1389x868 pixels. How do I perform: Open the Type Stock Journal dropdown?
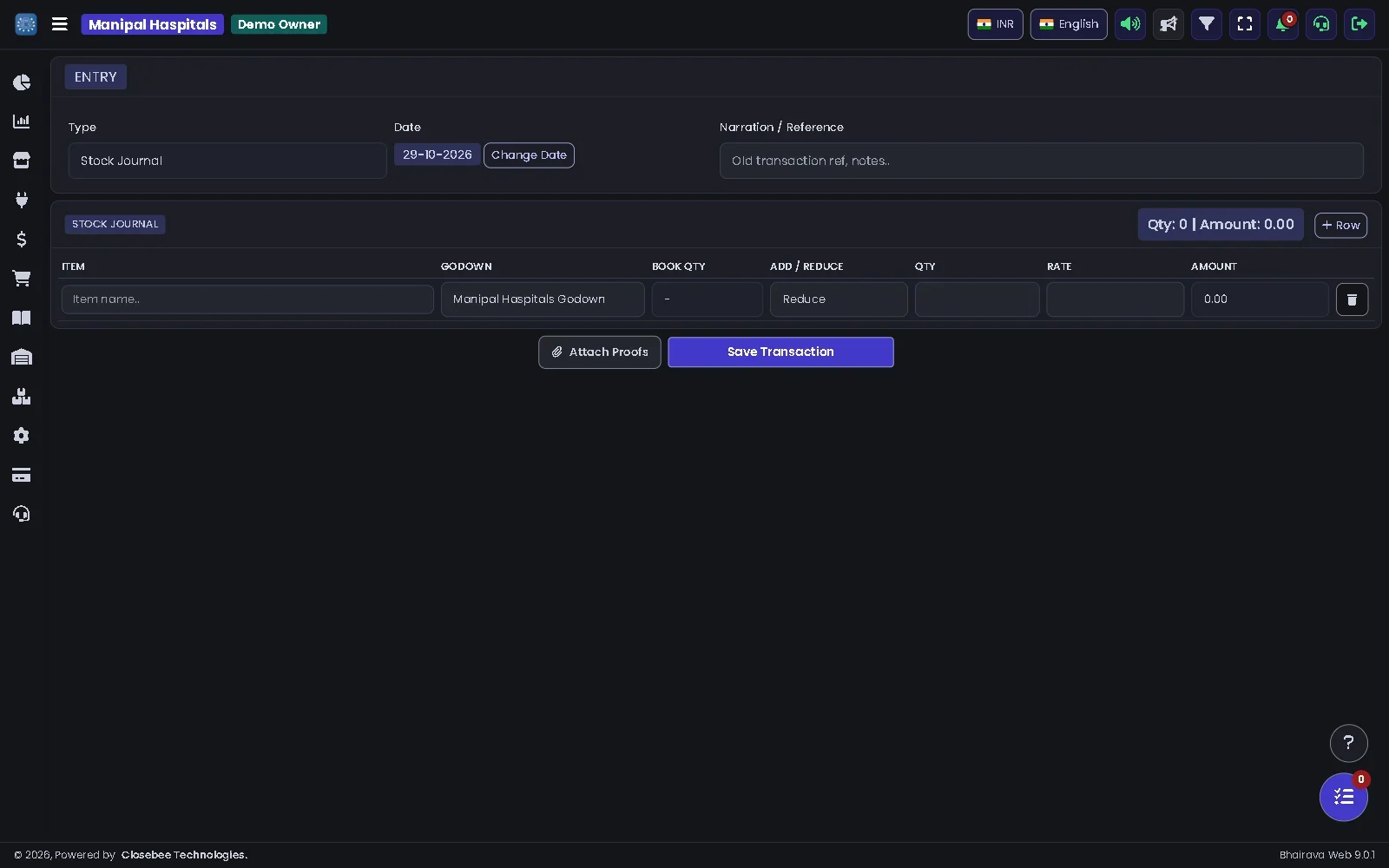click(x=227, y=161)
